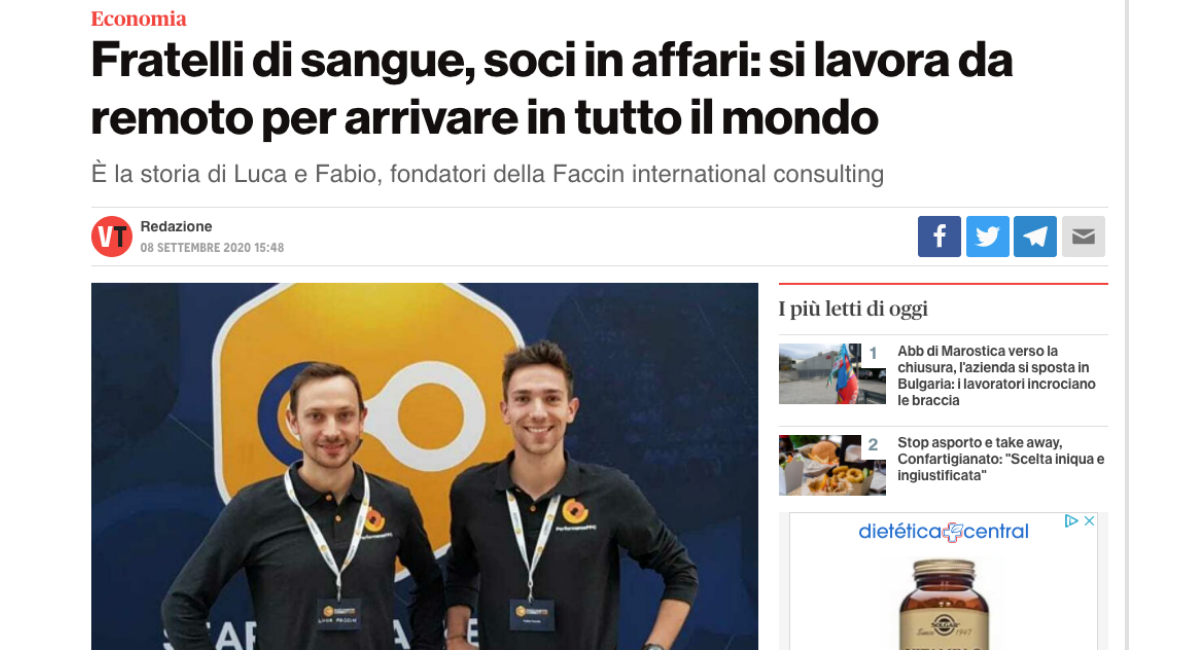Close the dietética central ad with X
Screen dimensions: 1200x650
click(1089, 521)
